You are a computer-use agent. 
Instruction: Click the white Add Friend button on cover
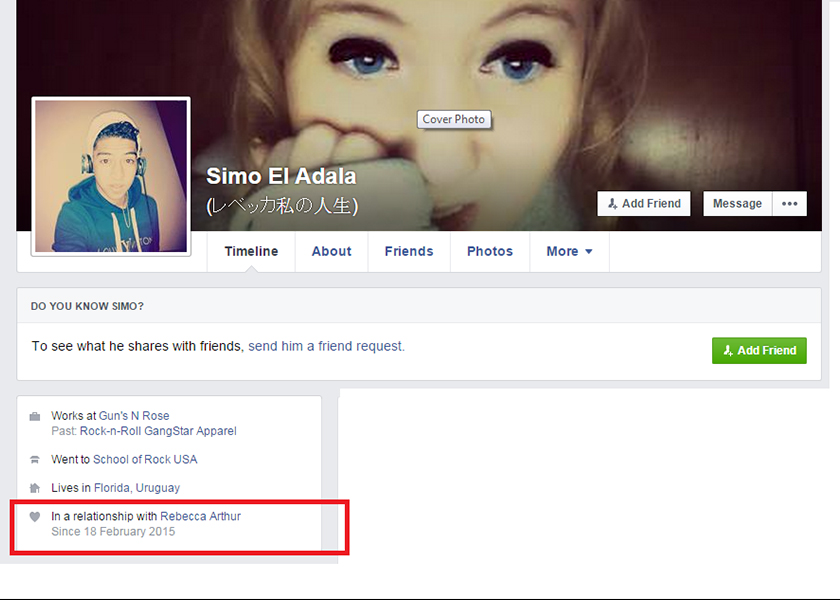pos(644,204)
